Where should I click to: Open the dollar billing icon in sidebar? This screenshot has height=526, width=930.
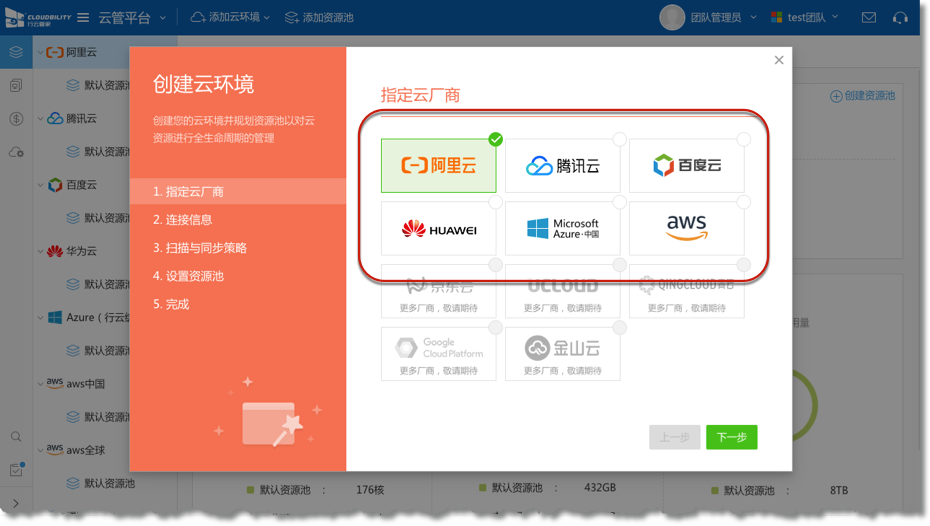pos(16,119)
